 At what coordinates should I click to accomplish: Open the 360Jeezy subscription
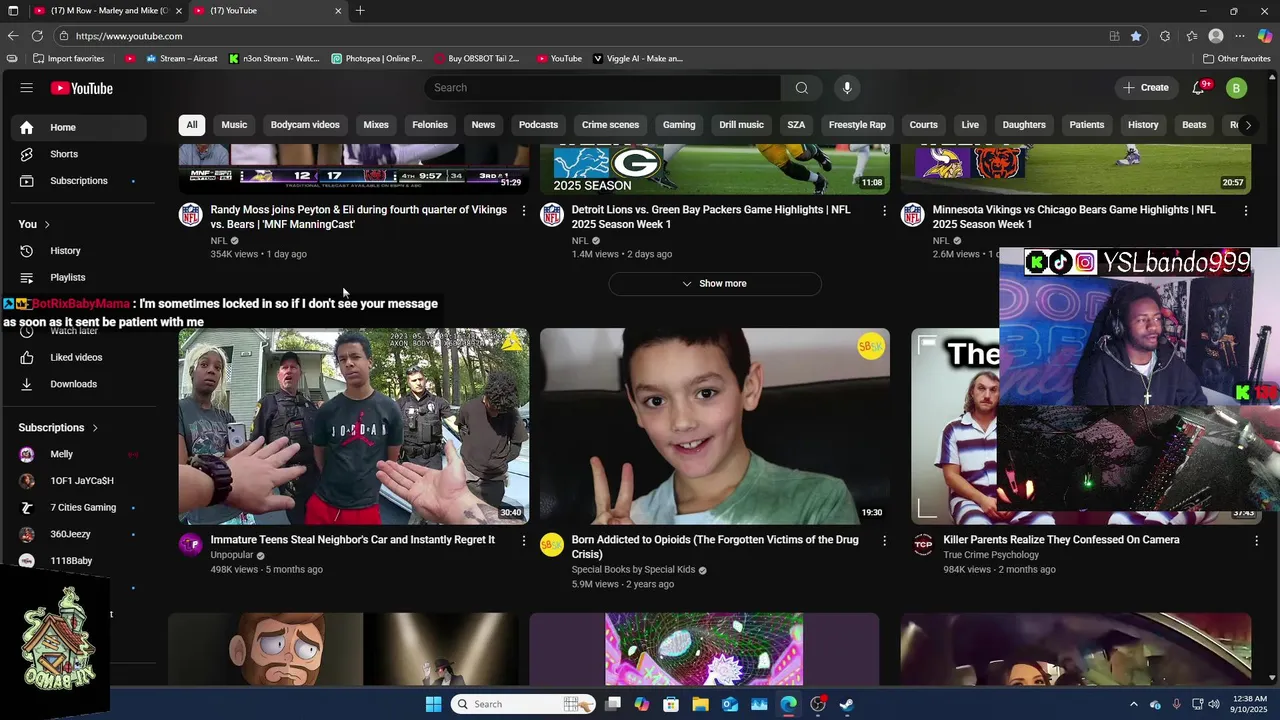click(x=78, y=534)
